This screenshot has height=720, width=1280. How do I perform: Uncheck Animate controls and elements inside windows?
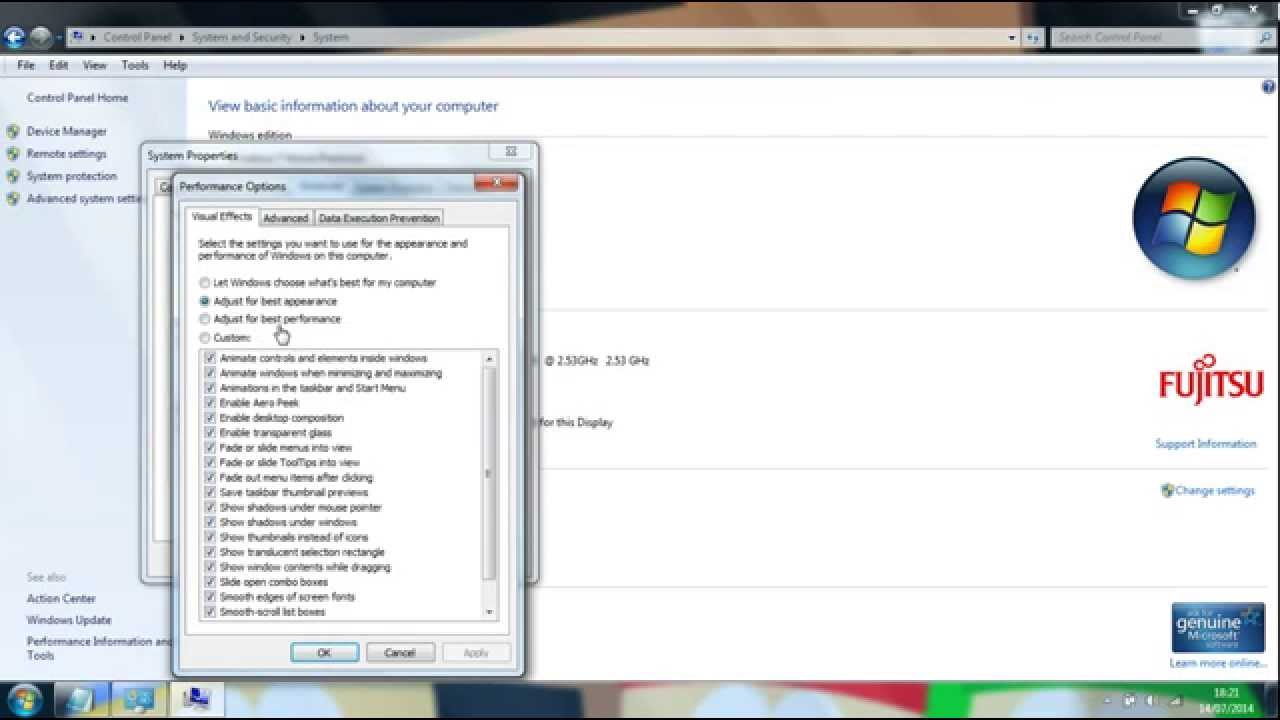coord(210,358)
